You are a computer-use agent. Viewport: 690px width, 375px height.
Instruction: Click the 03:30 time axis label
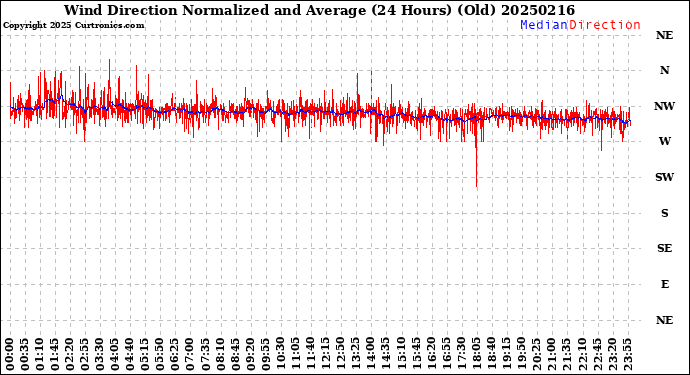[100, 354]
